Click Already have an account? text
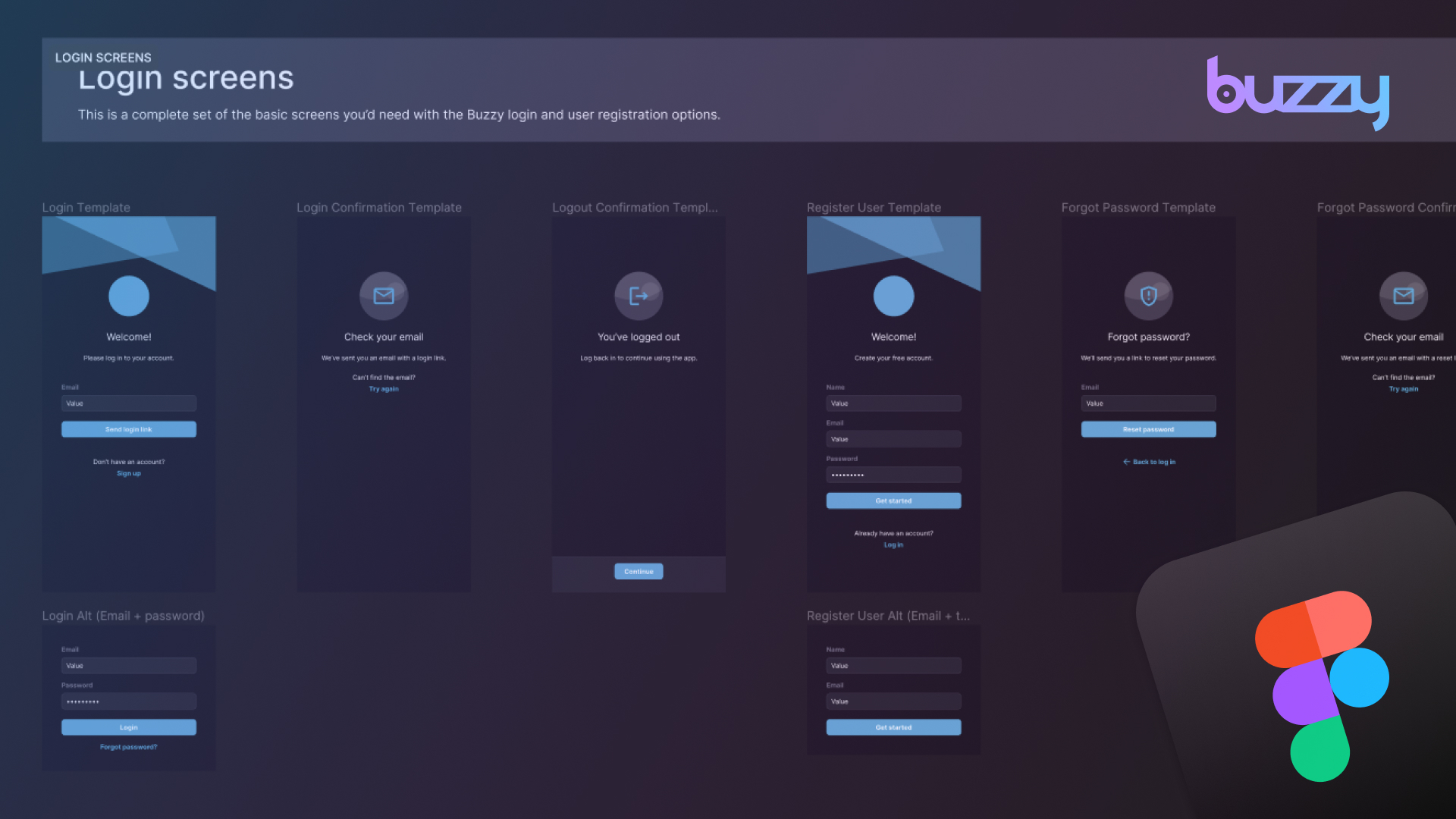 coord(893,533)
